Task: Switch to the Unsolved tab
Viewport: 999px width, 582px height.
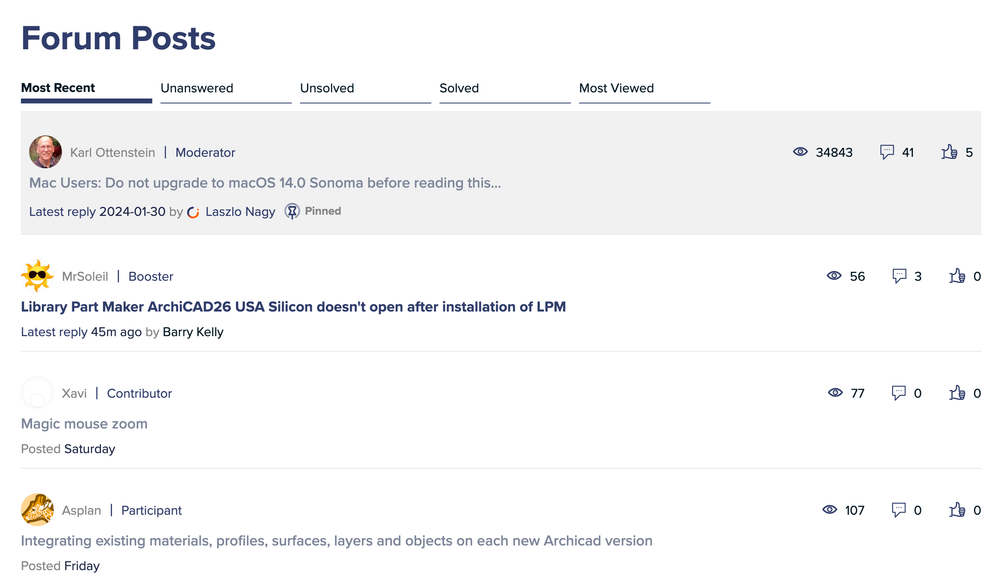Action: point(327,88)
